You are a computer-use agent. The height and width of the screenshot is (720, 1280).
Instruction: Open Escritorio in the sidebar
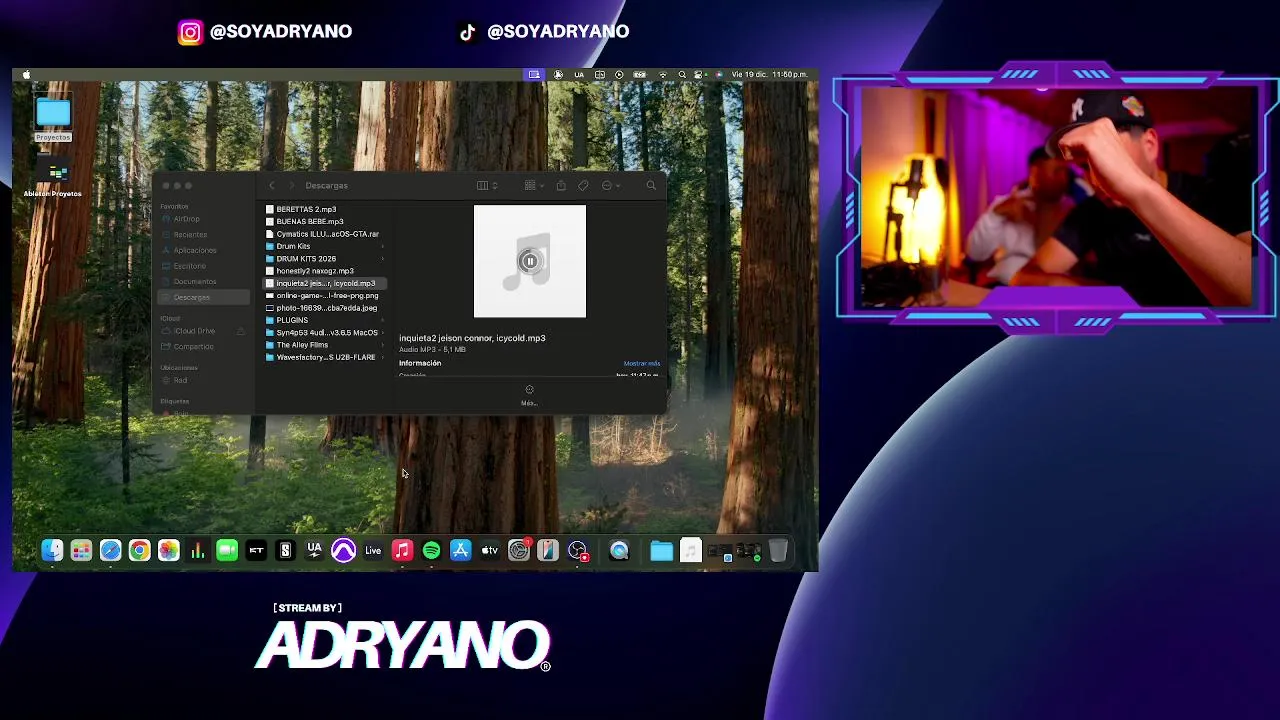(x=190, y=266)
